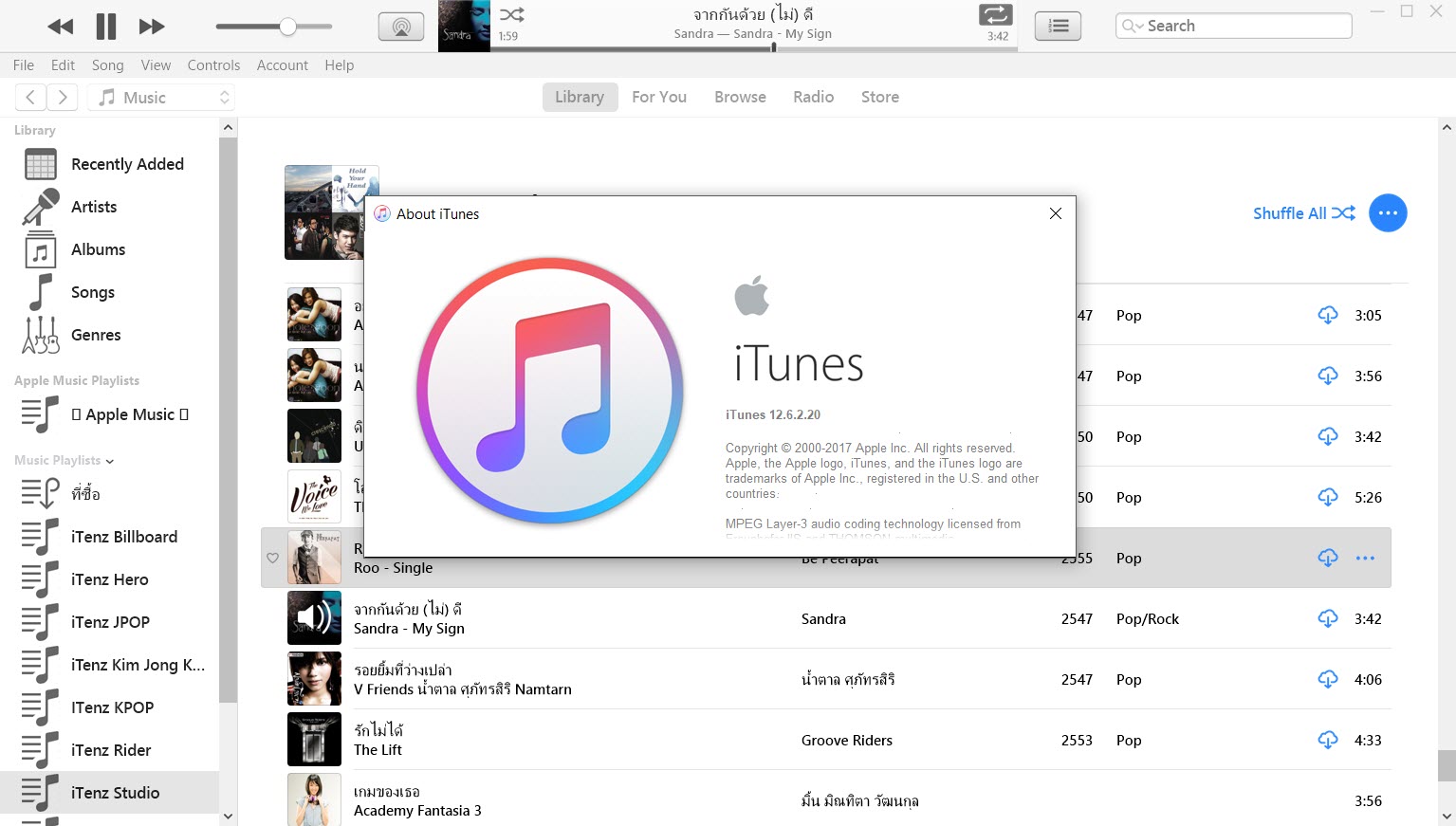Open the Up Next list
Image resolution: width=1456 pixels, height=826 pixels.
[1058, 27]
